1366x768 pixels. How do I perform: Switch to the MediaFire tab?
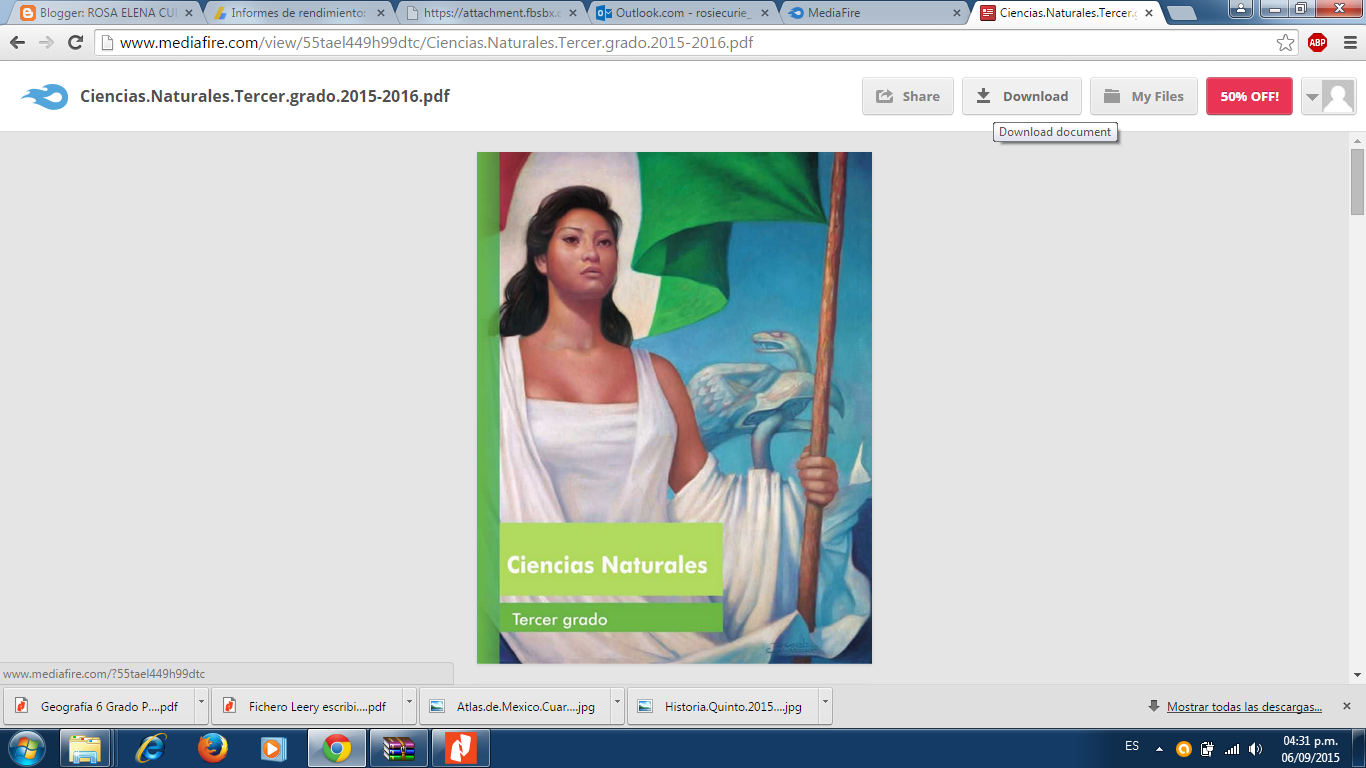pos(872,13)
